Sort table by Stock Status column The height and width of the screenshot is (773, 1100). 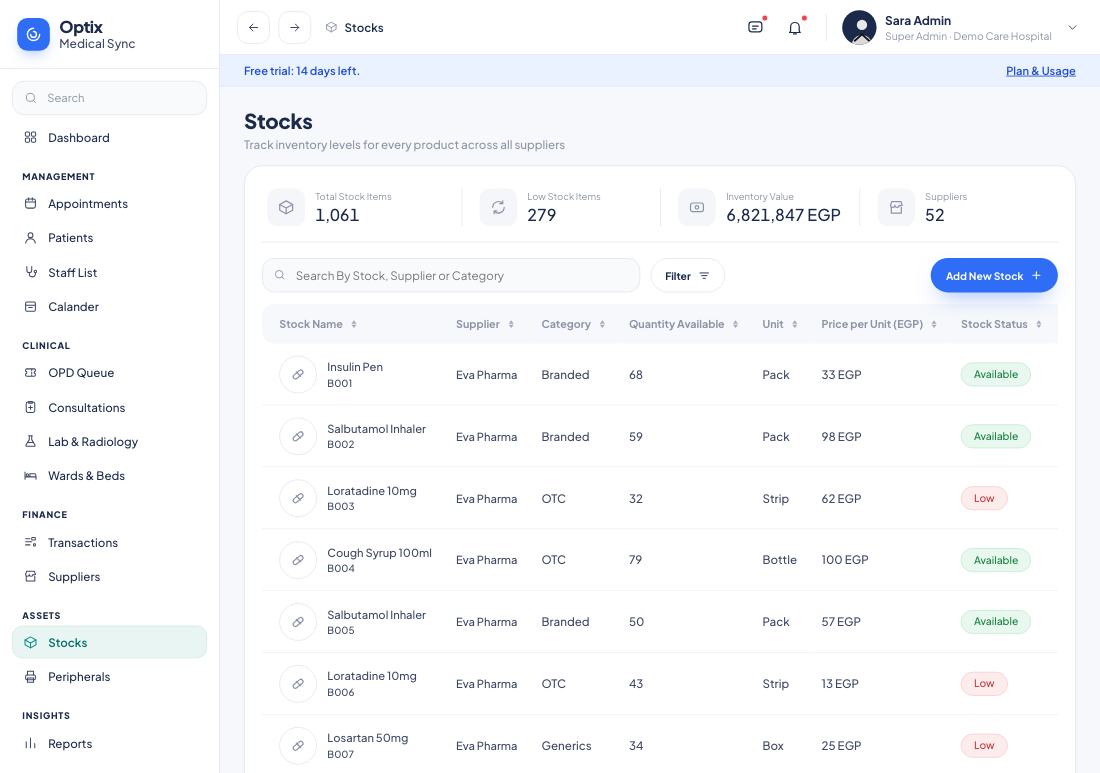[1038, 324]
